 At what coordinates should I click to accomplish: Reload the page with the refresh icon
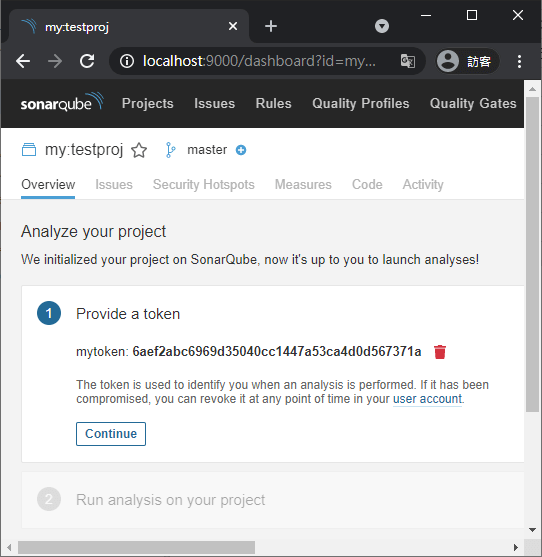click(87, 61)
